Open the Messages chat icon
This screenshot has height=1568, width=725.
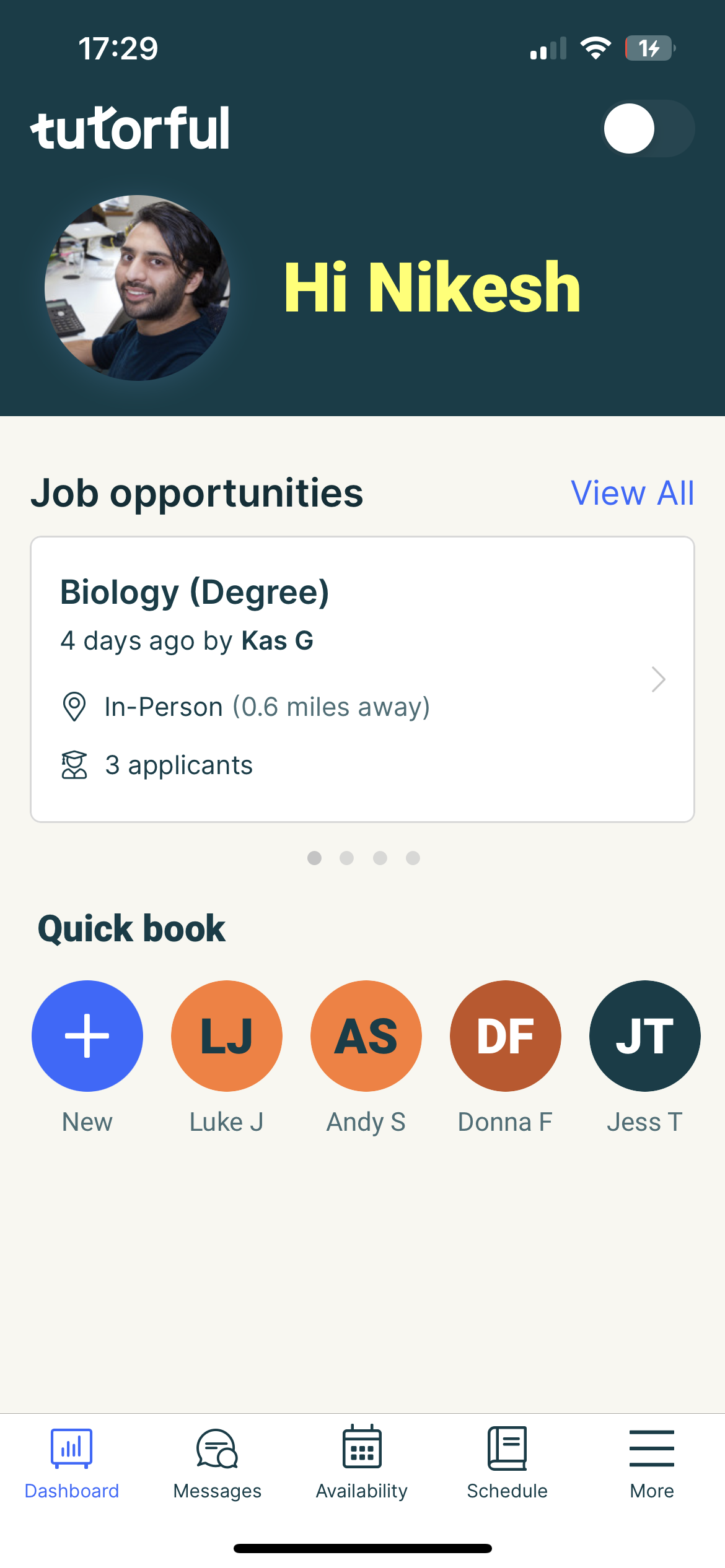(217, 1448)
